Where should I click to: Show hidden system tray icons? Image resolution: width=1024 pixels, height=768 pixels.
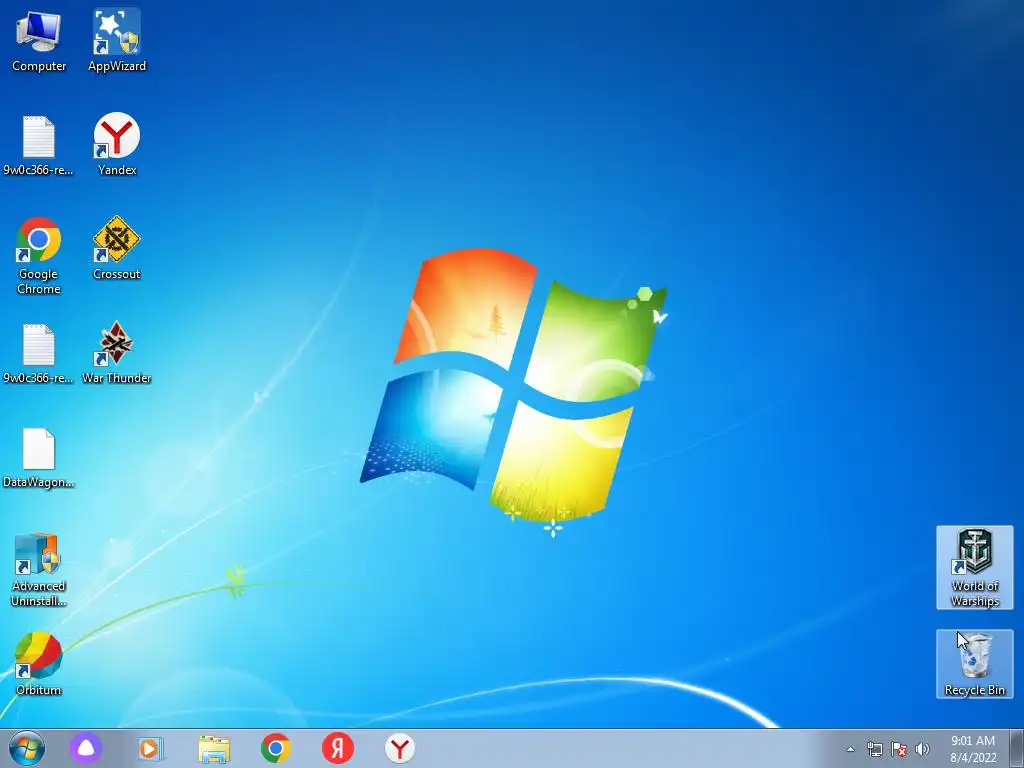pos(850,749)
